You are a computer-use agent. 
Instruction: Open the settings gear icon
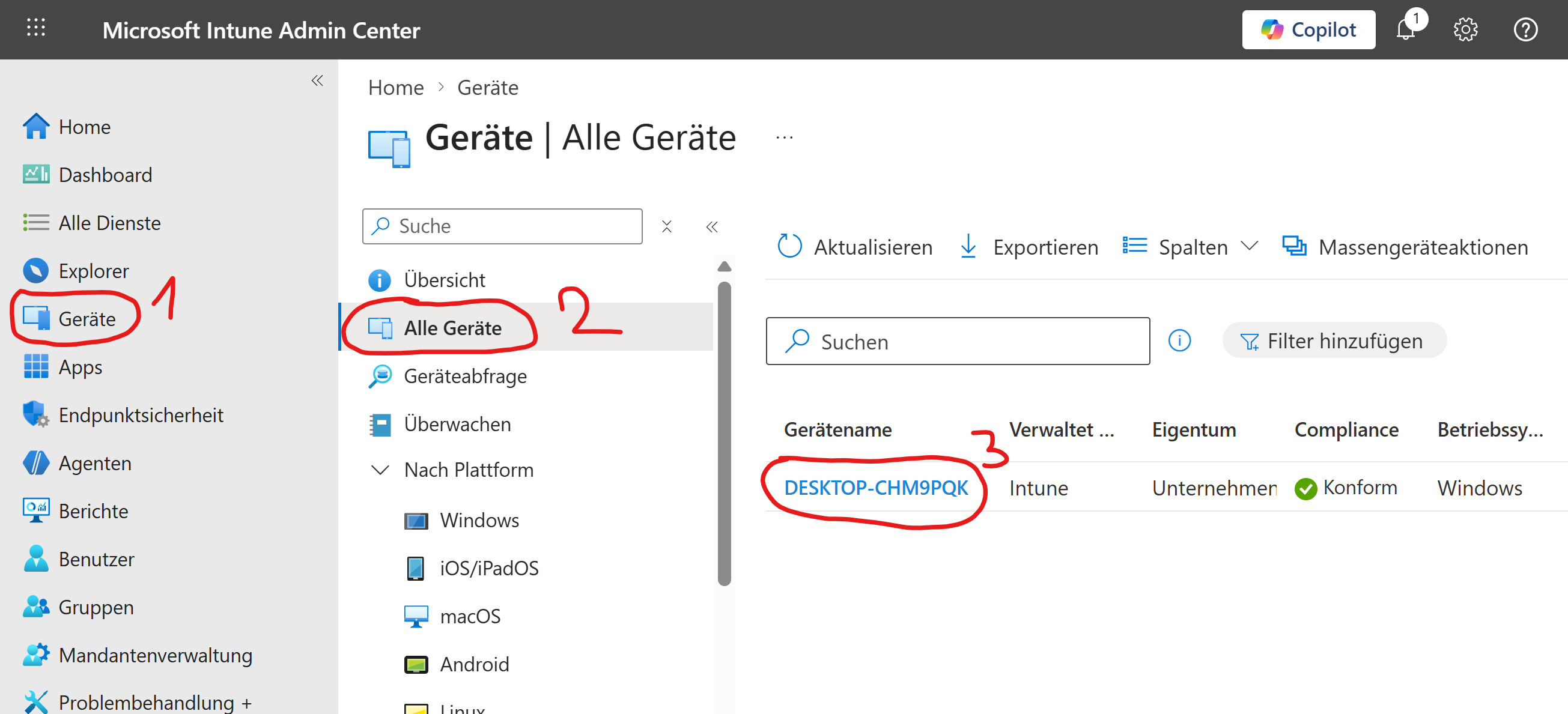pyautogui.click(x=1465, y=30)
